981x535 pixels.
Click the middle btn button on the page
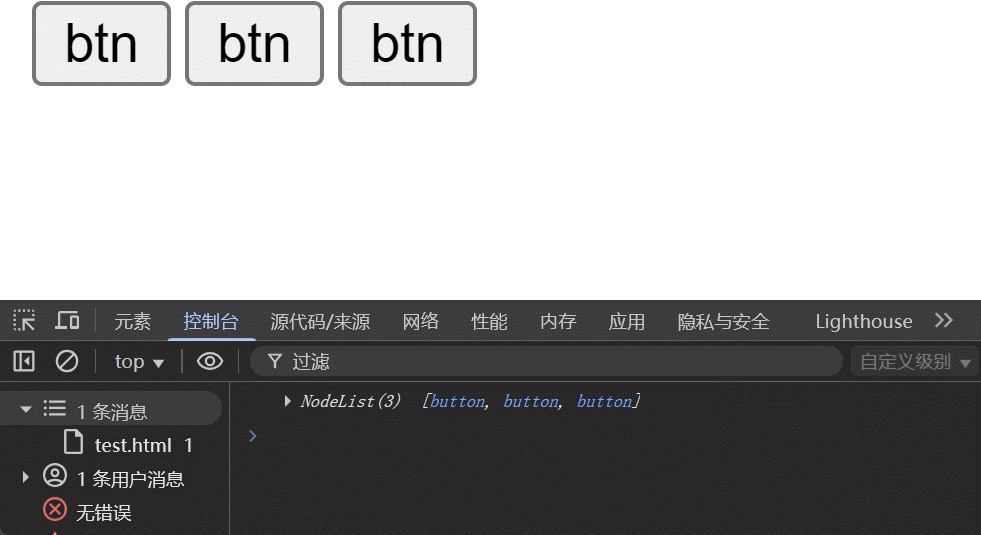[254, 44]
